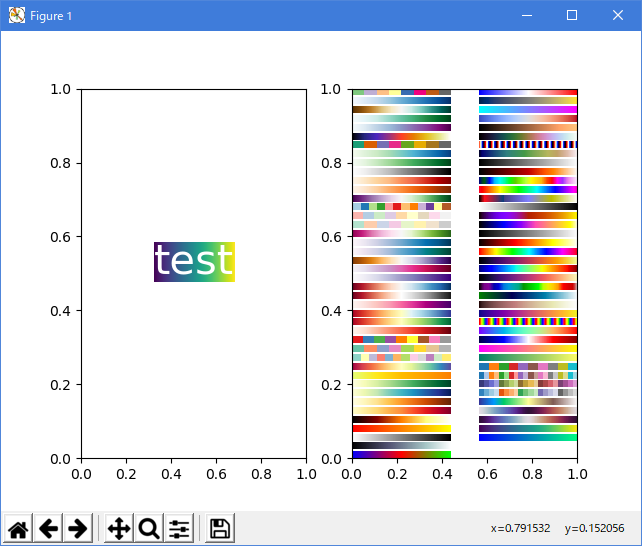The height and width of the screenshot is (546, 642).
Task: Click the y=0.152056 coordinate readout
Action: [596, 528]
